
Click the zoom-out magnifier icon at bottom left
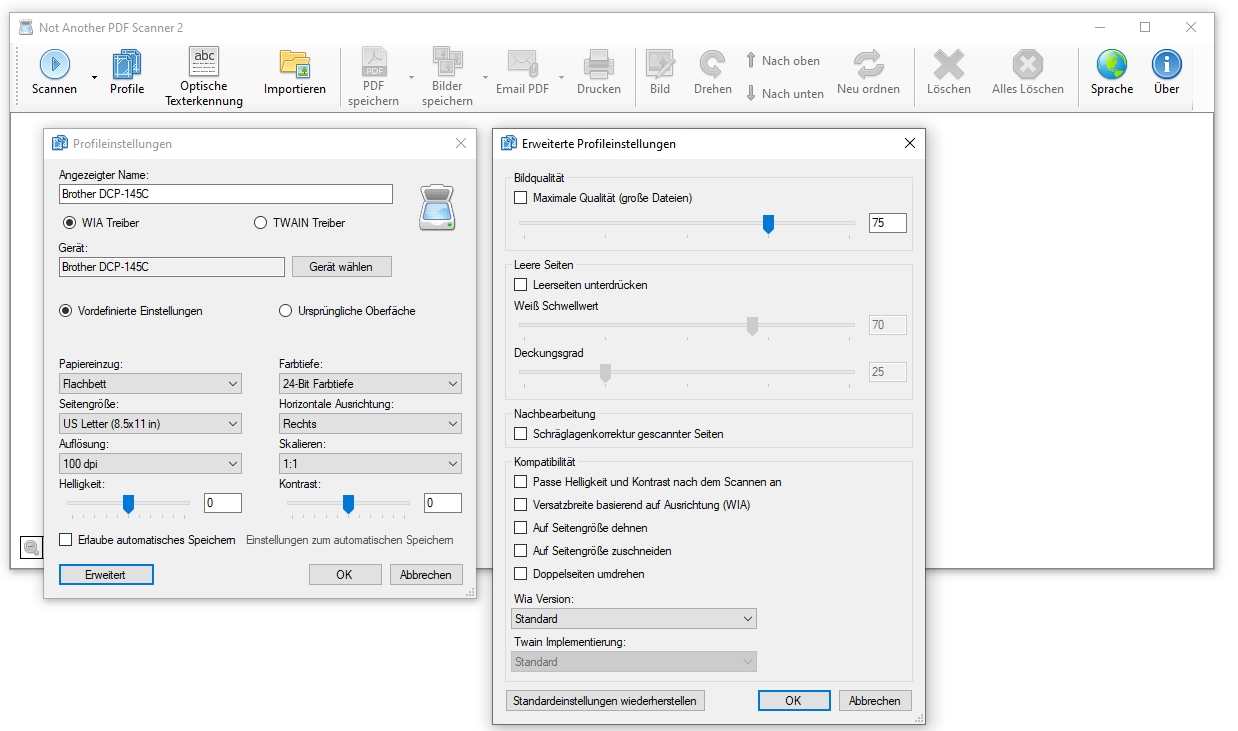[31, 547]
